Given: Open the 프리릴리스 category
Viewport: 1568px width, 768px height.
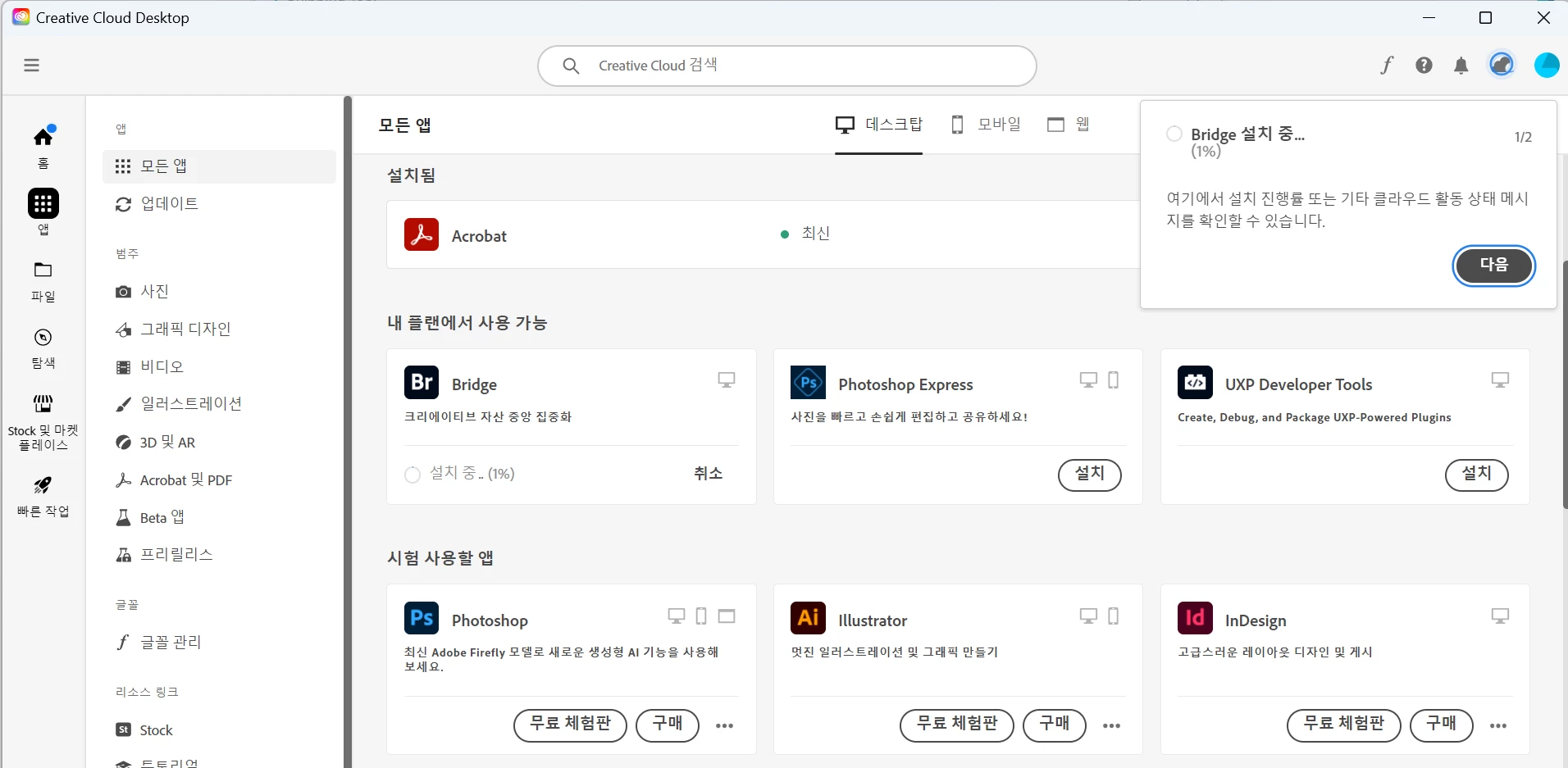Looking at the screenshot, I should pyautogui.click(x=219, y=555).
